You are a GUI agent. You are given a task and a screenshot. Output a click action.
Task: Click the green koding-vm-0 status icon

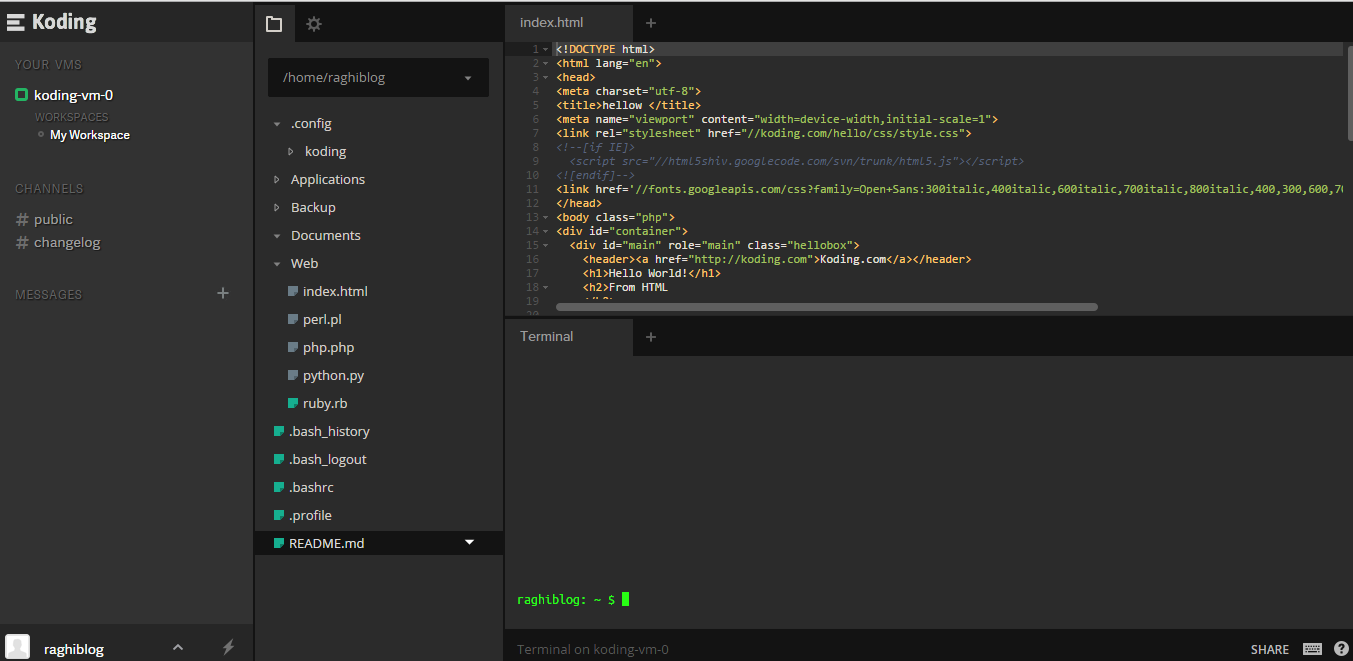21,95
